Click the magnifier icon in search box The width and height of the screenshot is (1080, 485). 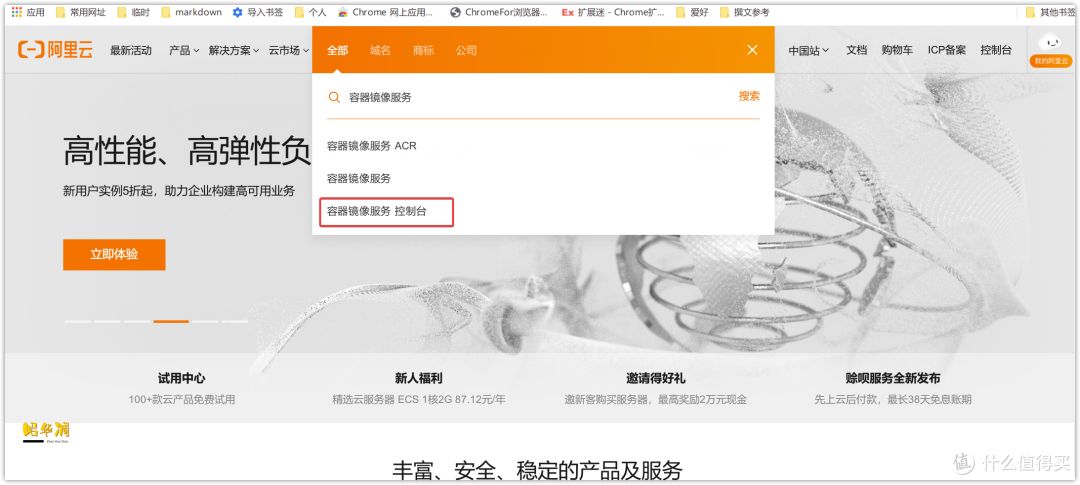[x=334, y=97]
